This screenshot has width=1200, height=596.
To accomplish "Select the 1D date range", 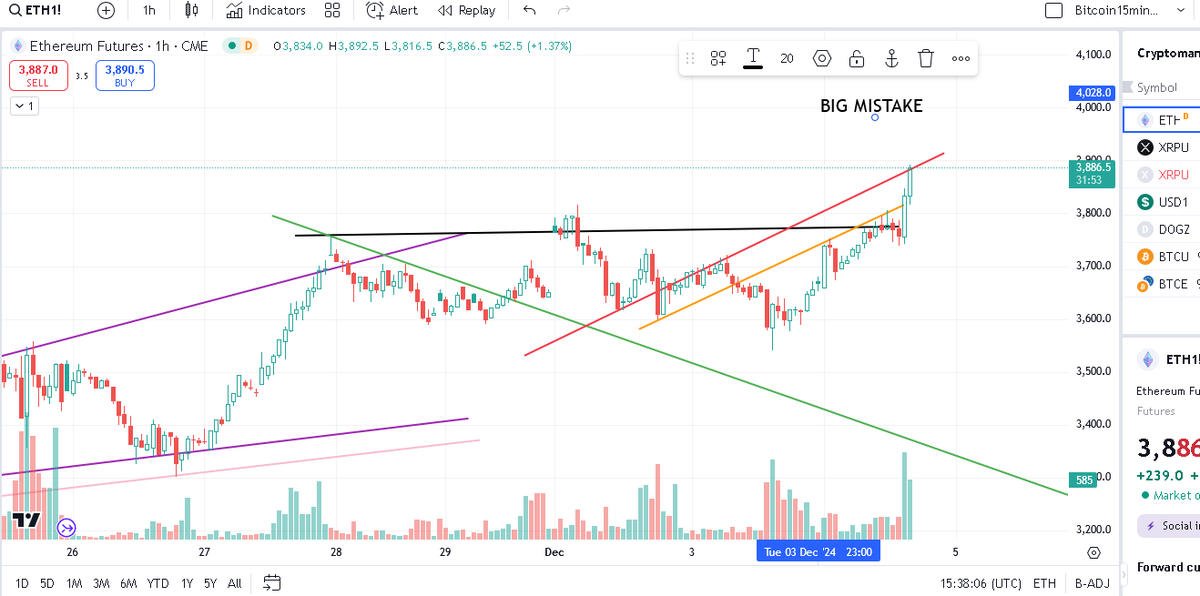I will 21,583.
